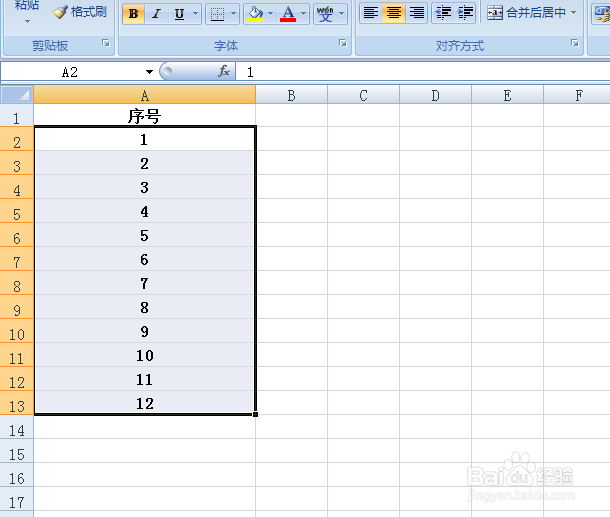The image size is (610, 517).
Task: Click cell A9 with value 8
Action: click(145, 307)
